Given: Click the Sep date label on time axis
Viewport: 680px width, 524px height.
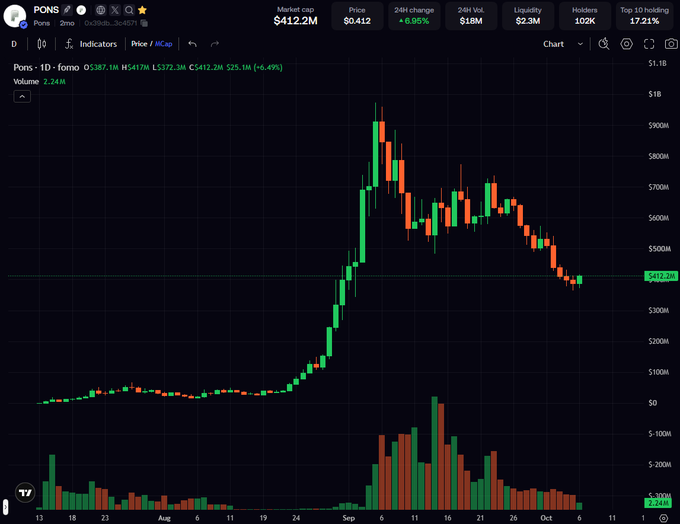Looking at the screenshot, I should [349, 518].
